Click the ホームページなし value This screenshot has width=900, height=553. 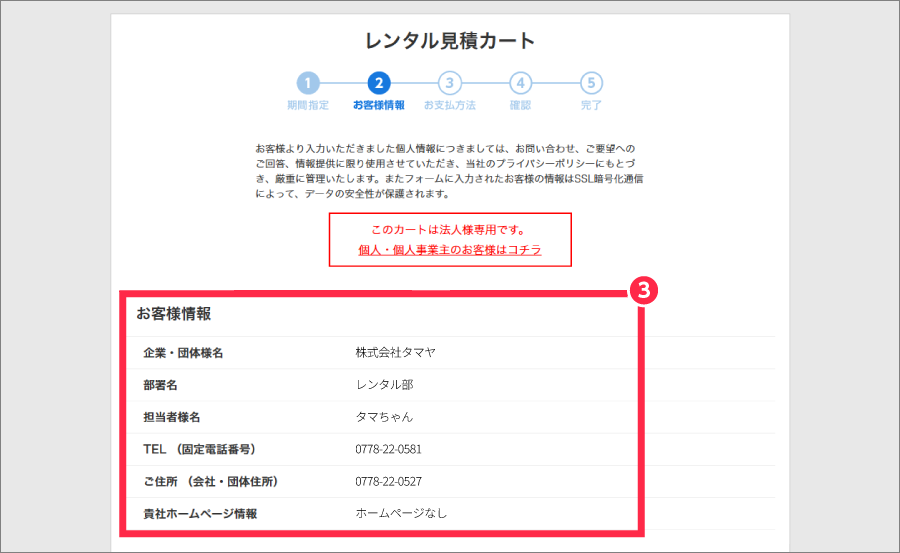[x=401, y=513]
